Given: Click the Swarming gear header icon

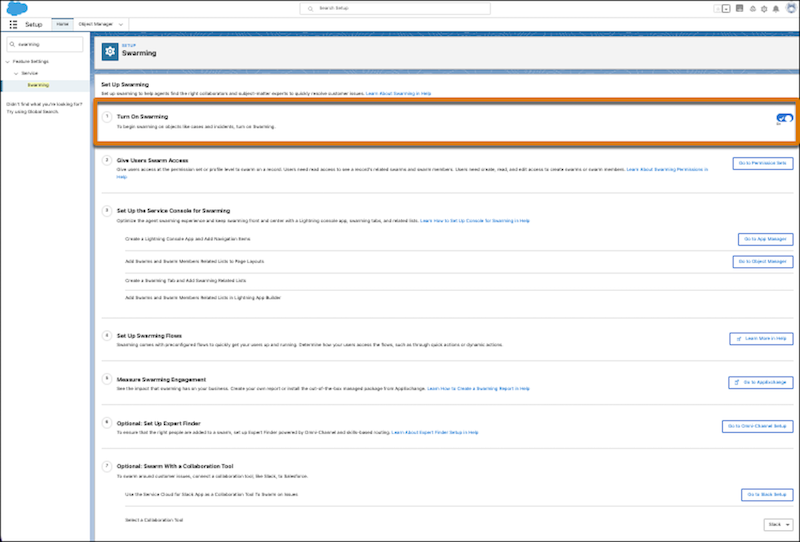Looking at the screenshot, I should click(x=110, y=52).
